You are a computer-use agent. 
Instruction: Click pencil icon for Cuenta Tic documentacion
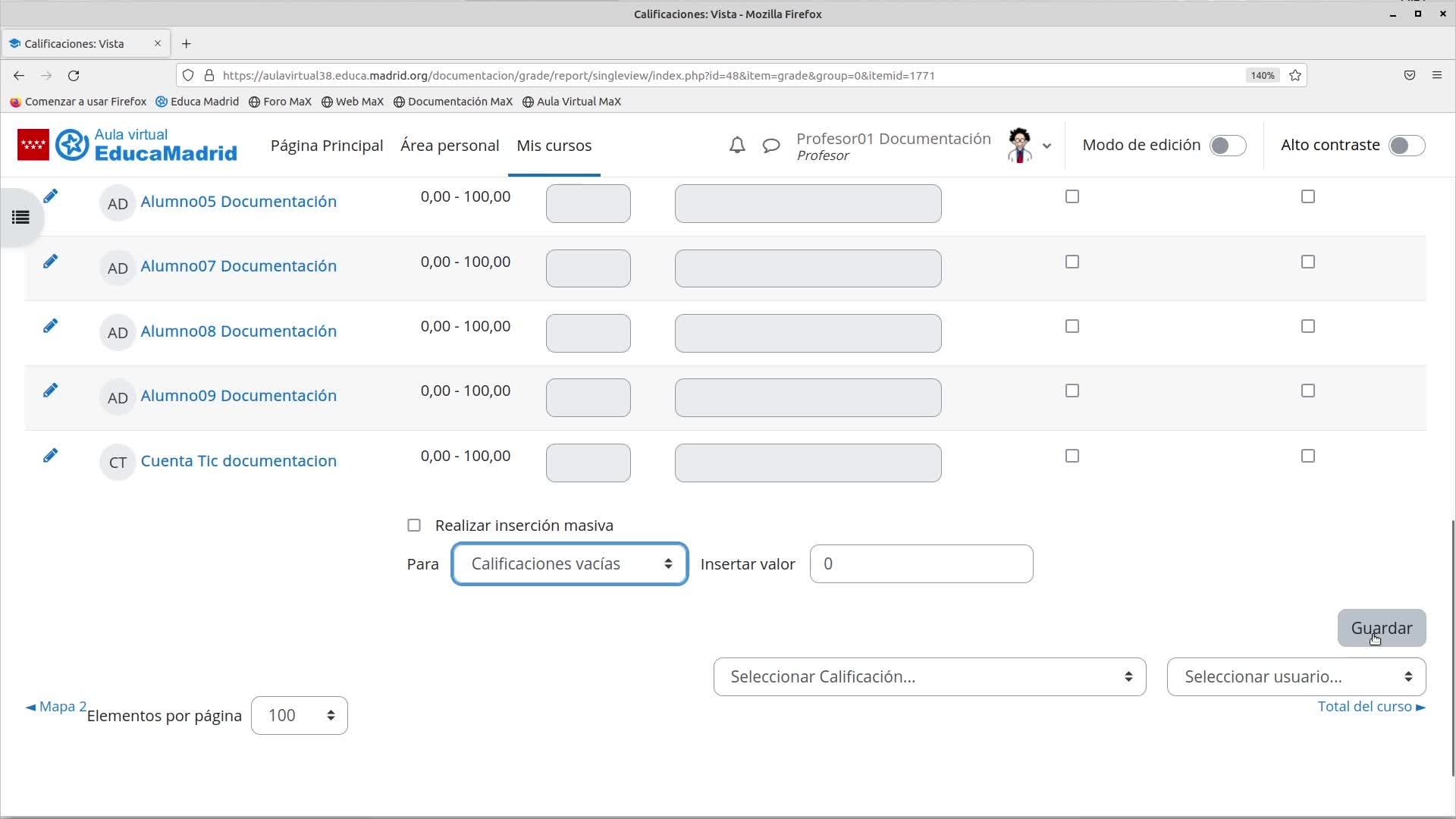[50, 456]
